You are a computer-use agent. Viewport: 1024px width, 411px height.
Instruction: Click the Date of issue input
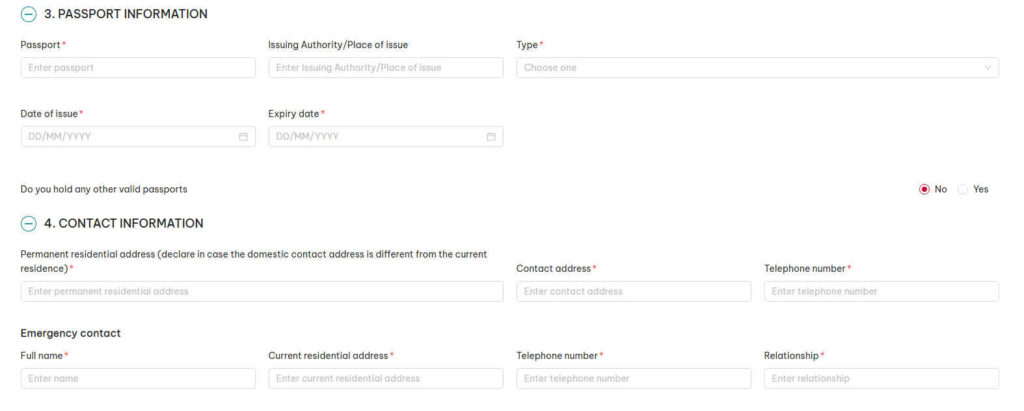pos(128,137)
